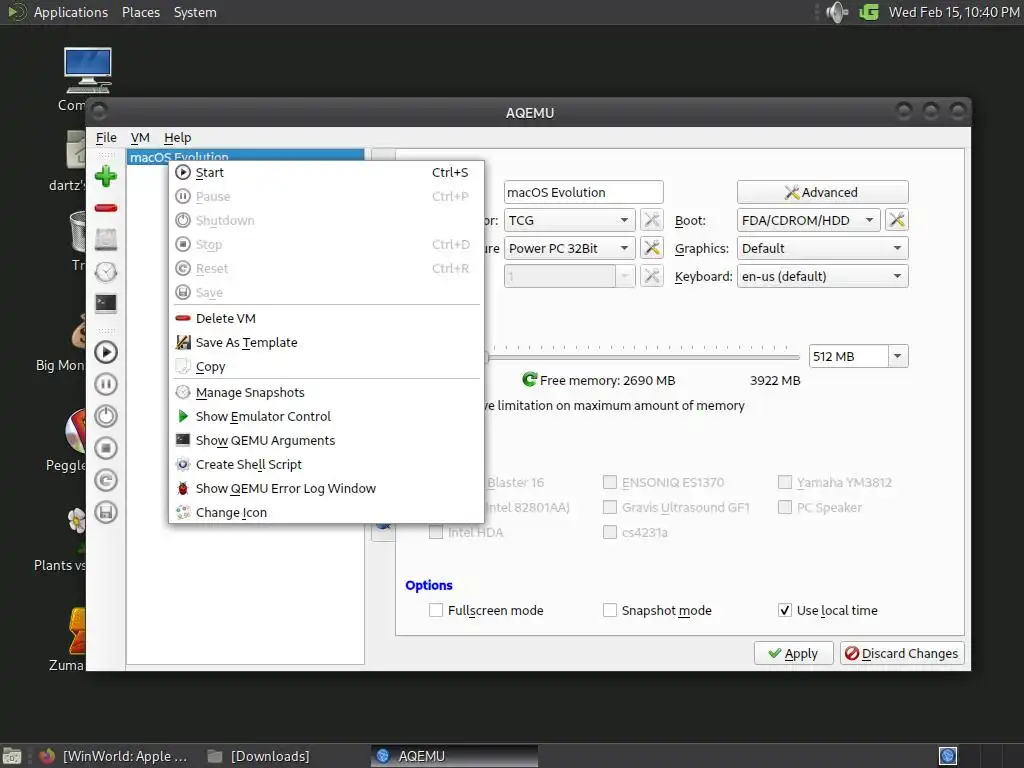Click the drive icon in left toolbar
This screenshot has width=1024, height=768.
(106, 240)
